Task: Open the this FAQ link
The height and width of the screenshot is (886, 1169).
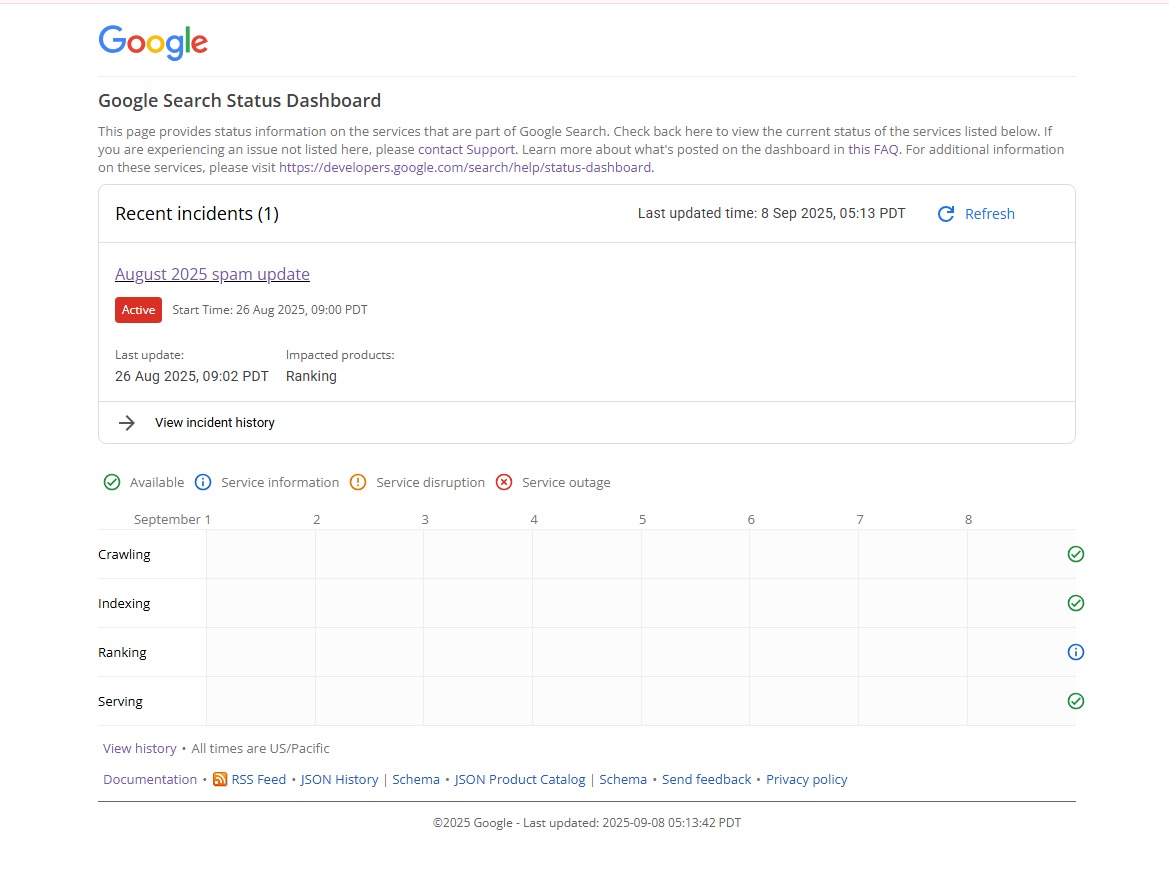Action: pos(873,149)
